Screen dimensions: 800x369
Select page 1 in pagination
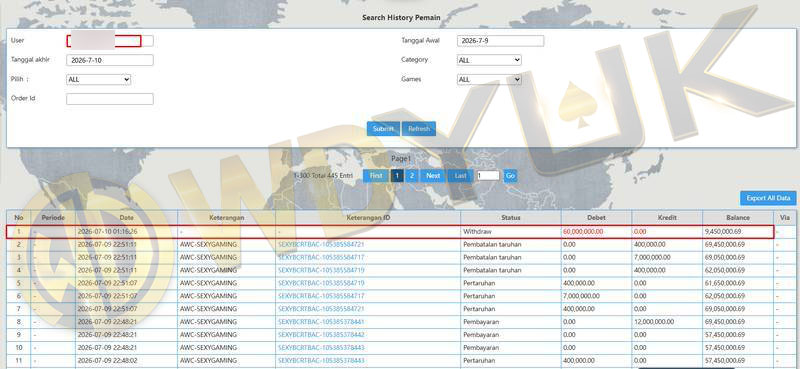tap(397, 176)
